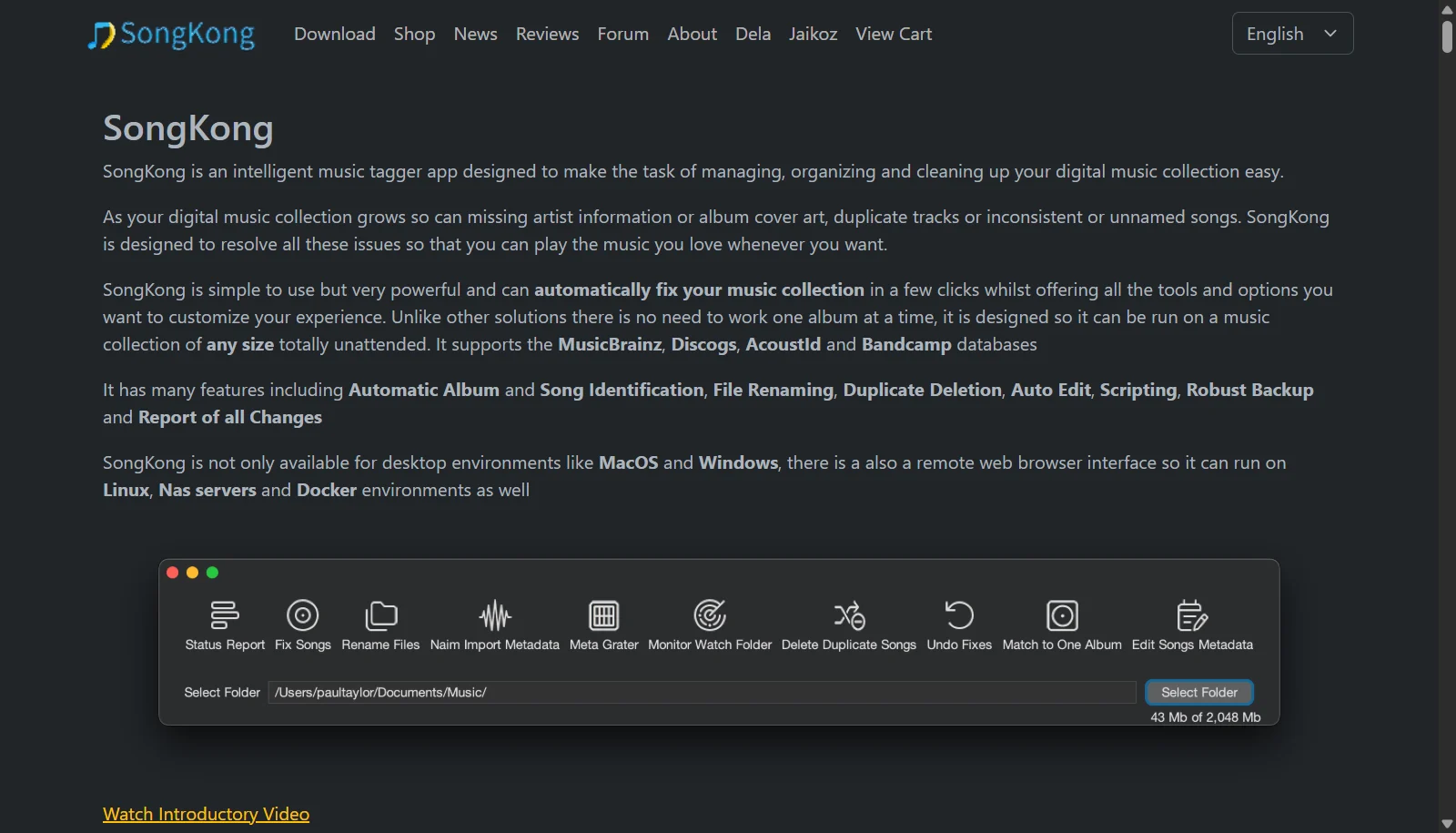The height and width of the screenshot is (833, 1456).
Task: Open the Rename Files tool
Action: [x=380, y=615]
